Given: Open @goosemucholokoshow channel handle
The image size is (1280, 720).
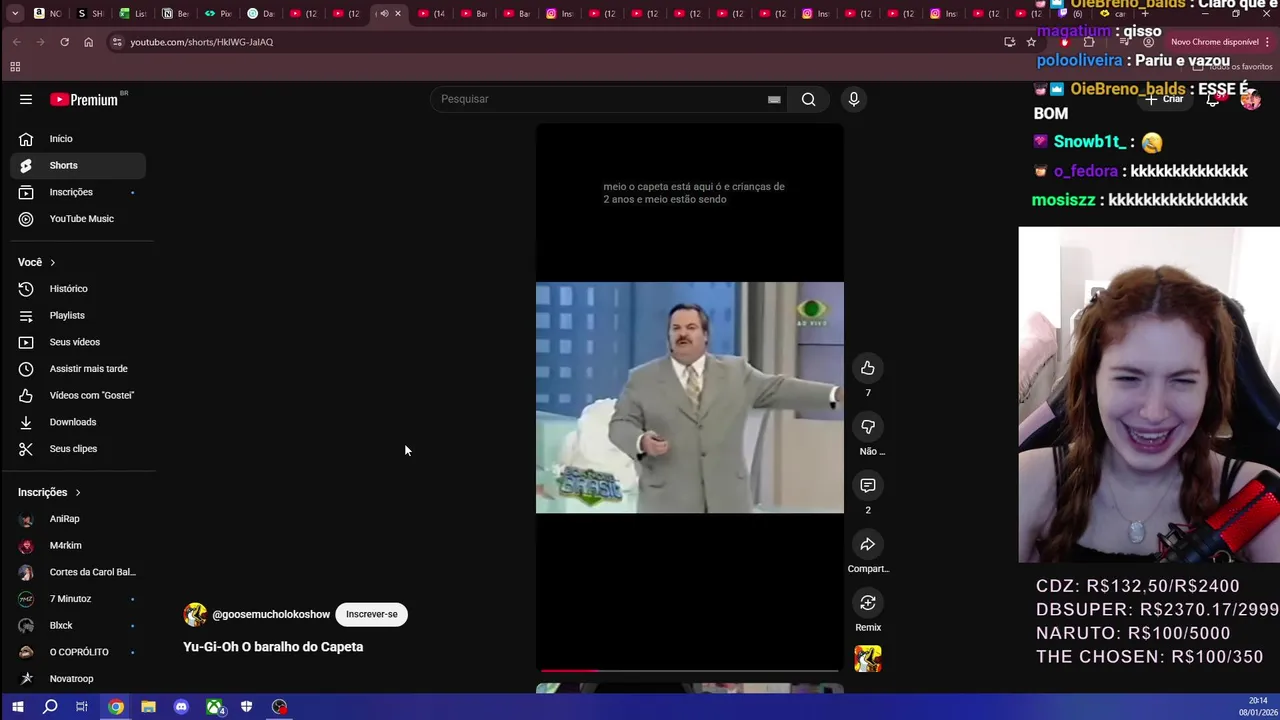Looking at the screenshot, I should 271,615.
